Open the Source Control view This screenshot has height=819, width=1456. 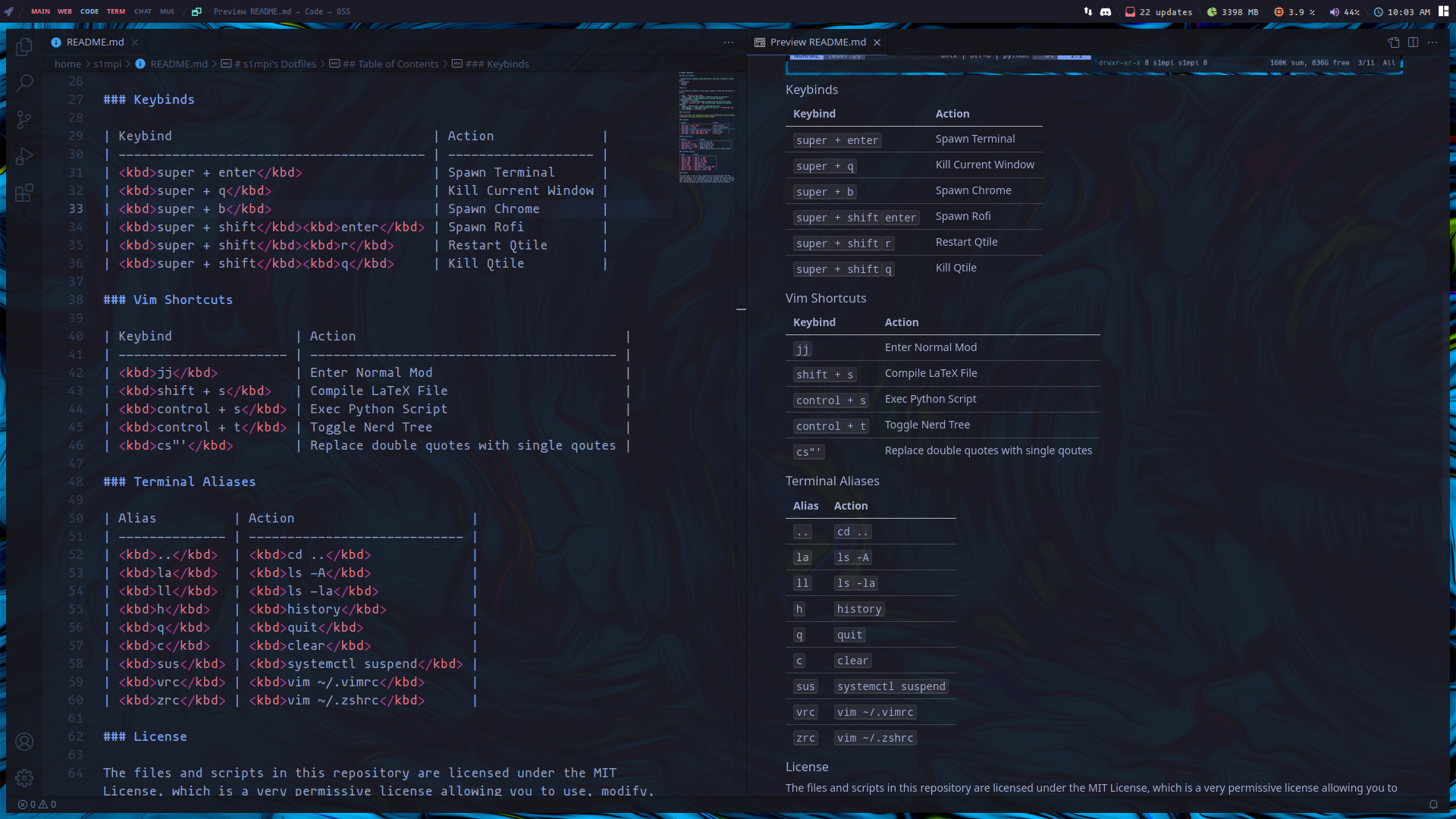pyautogui.click(x=24, y=119)
